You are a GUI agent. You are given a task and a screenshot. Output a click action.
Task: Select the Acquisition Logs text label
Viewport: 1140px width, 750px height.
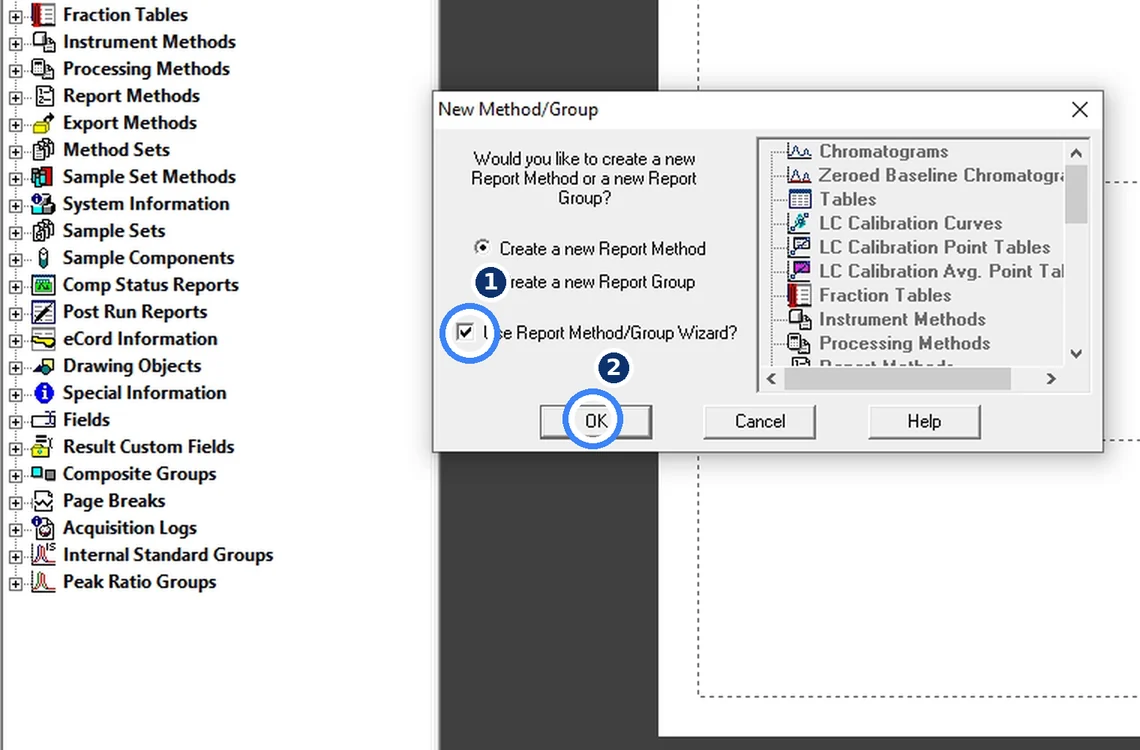[x=130, y=528]
